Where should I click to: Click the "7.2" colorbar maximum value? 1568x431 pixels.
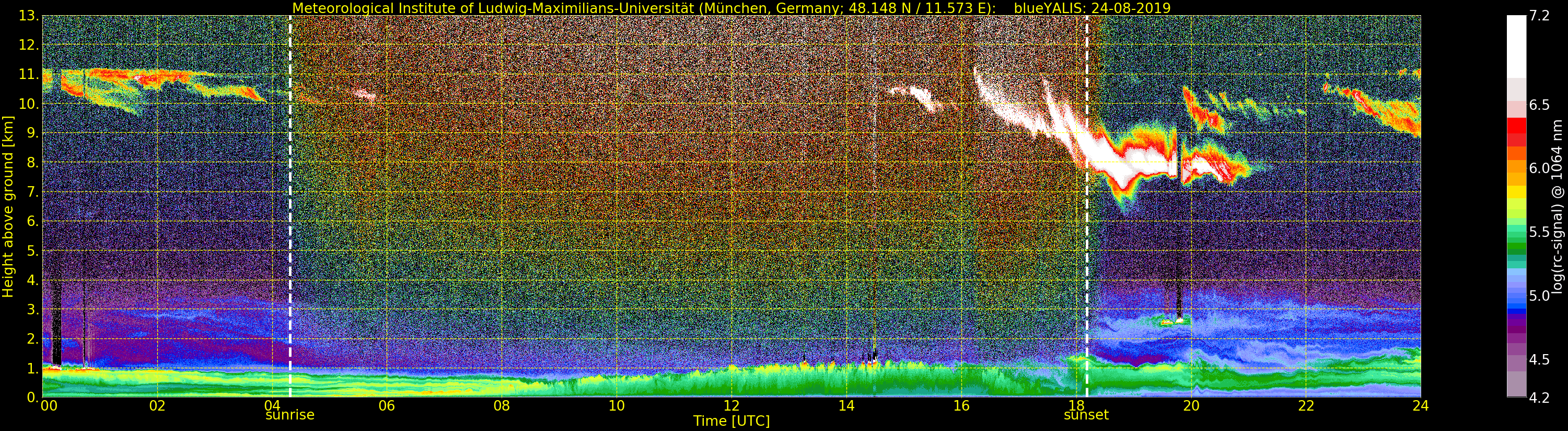(1539, 16)
